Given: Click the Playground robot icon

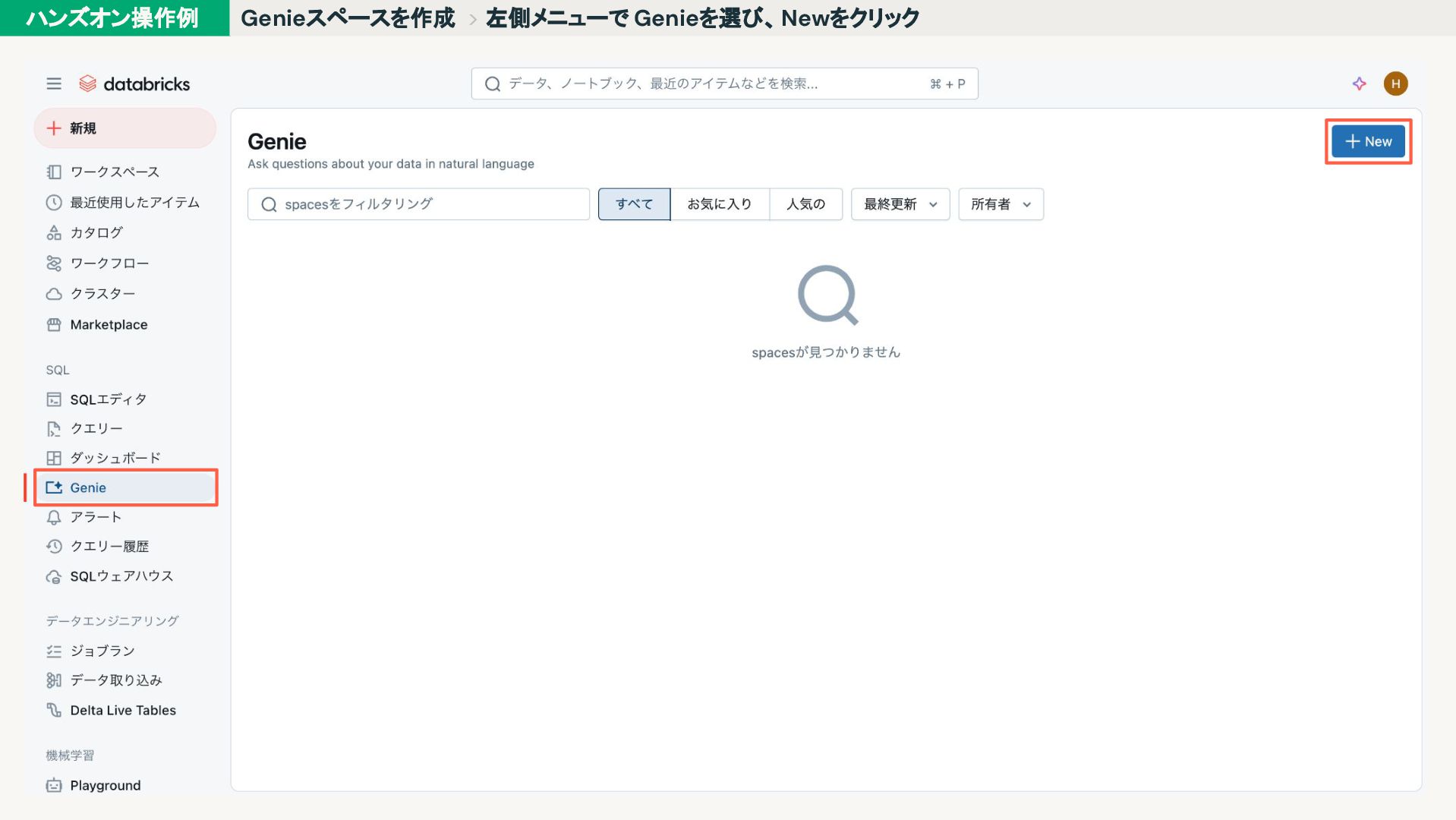Looking at the screenshot, I should click(54, 786).
